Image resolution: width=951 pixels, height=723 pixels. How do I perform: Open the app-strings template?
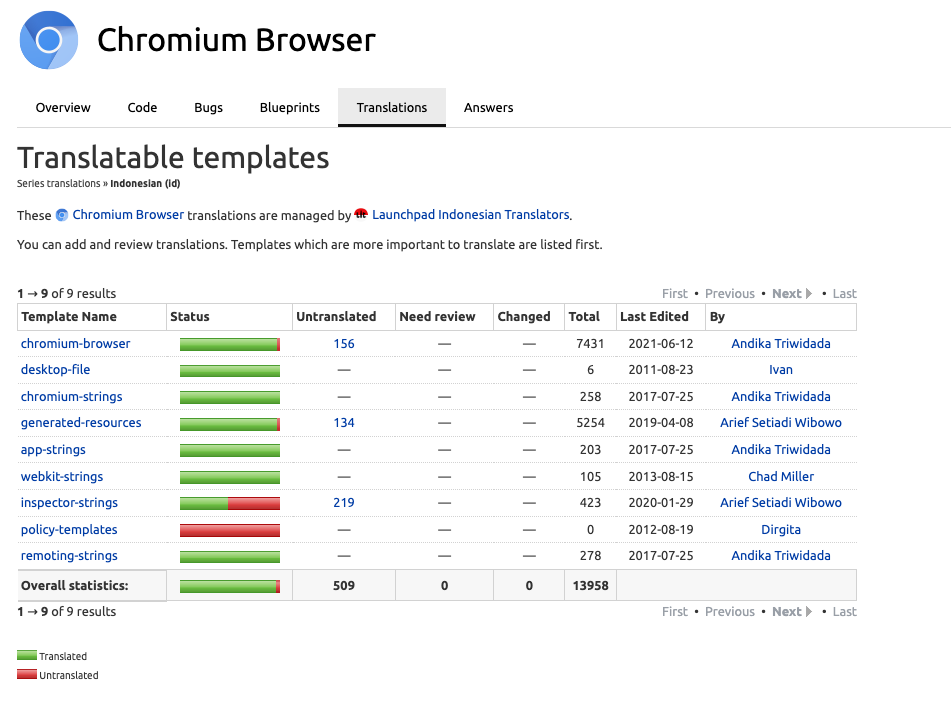(53, 449)
